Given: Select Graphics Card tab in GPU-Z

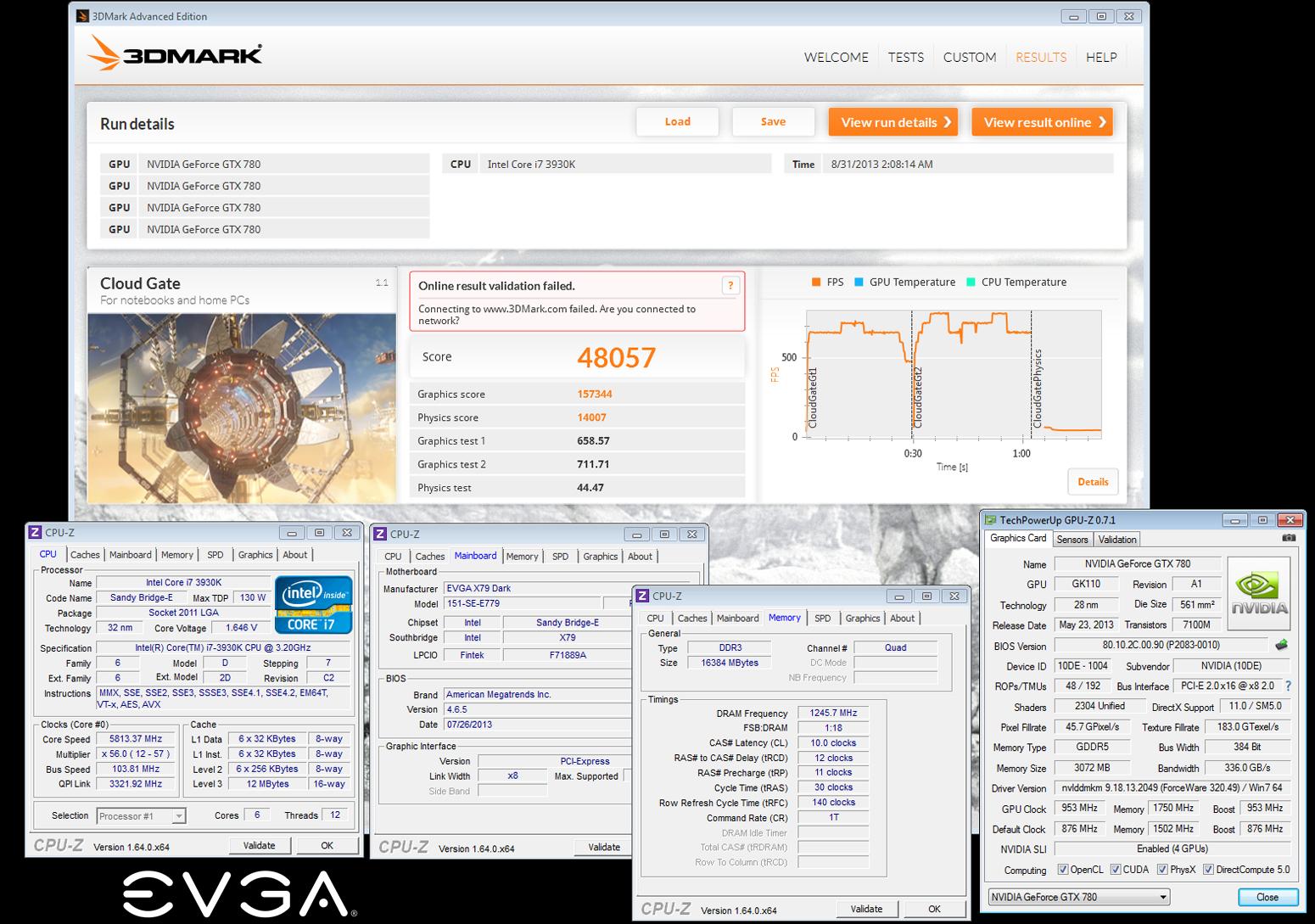Looking at the screenshot, I should pyautogui.click(x=1018, y=538).
